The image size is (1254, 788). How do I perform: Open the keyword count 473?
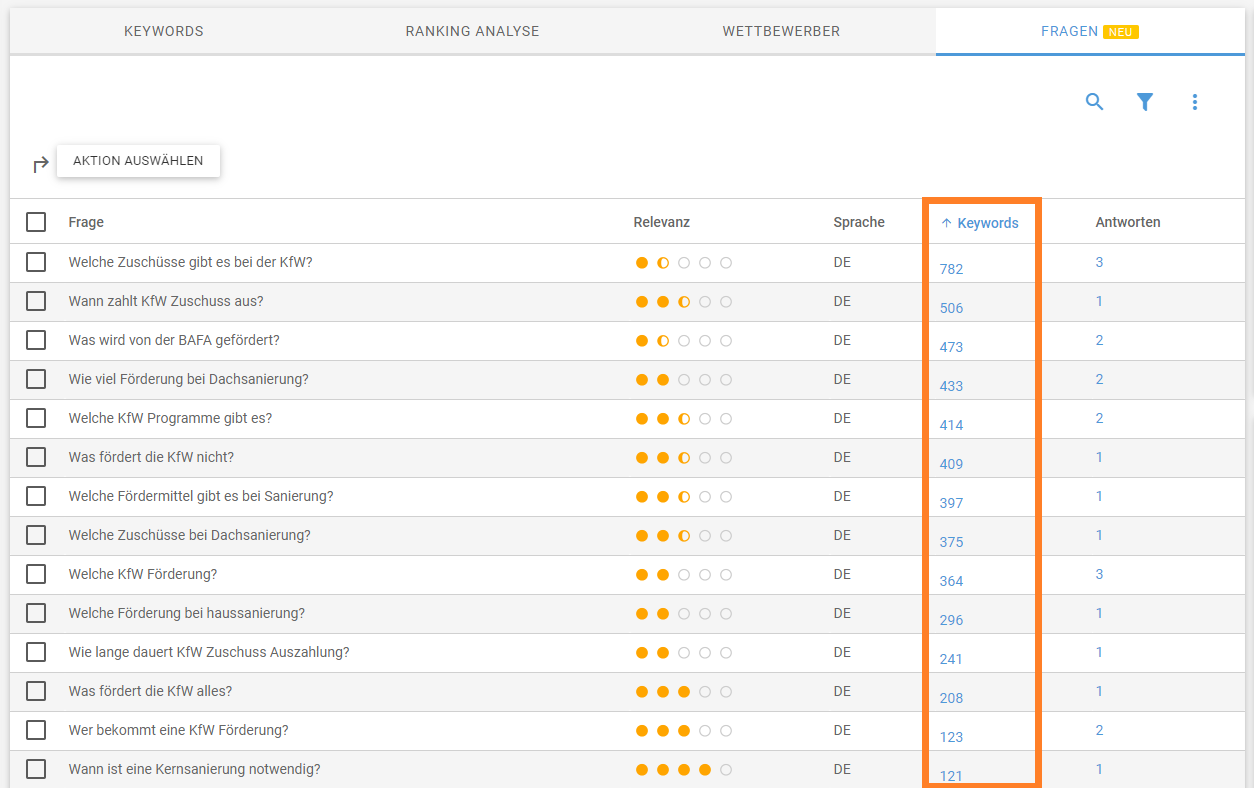951,347
